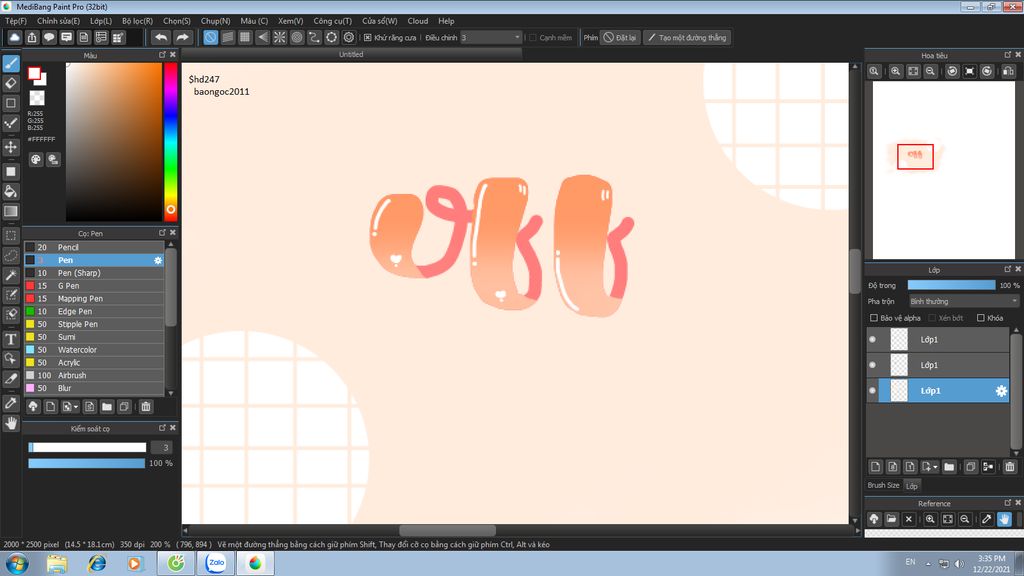Open the Điều chỉnh value dropdown
Viewport: 1024px width, 576px height.
[491, 38]
